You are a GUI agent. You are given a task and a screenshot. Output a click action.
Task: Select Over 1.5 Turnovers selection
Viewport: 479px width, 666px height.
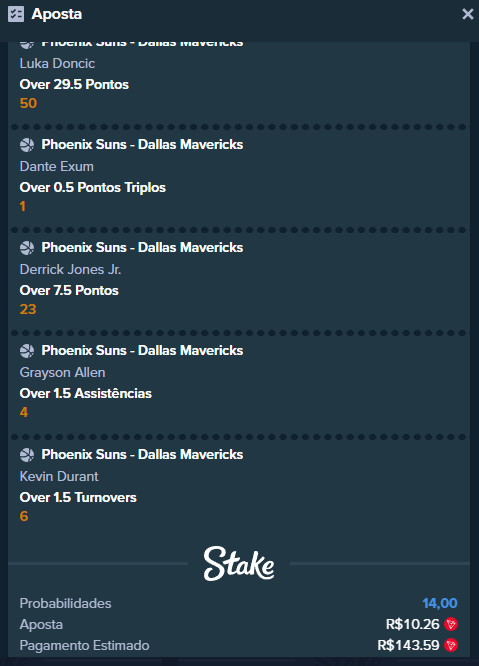tap(78, 497)
